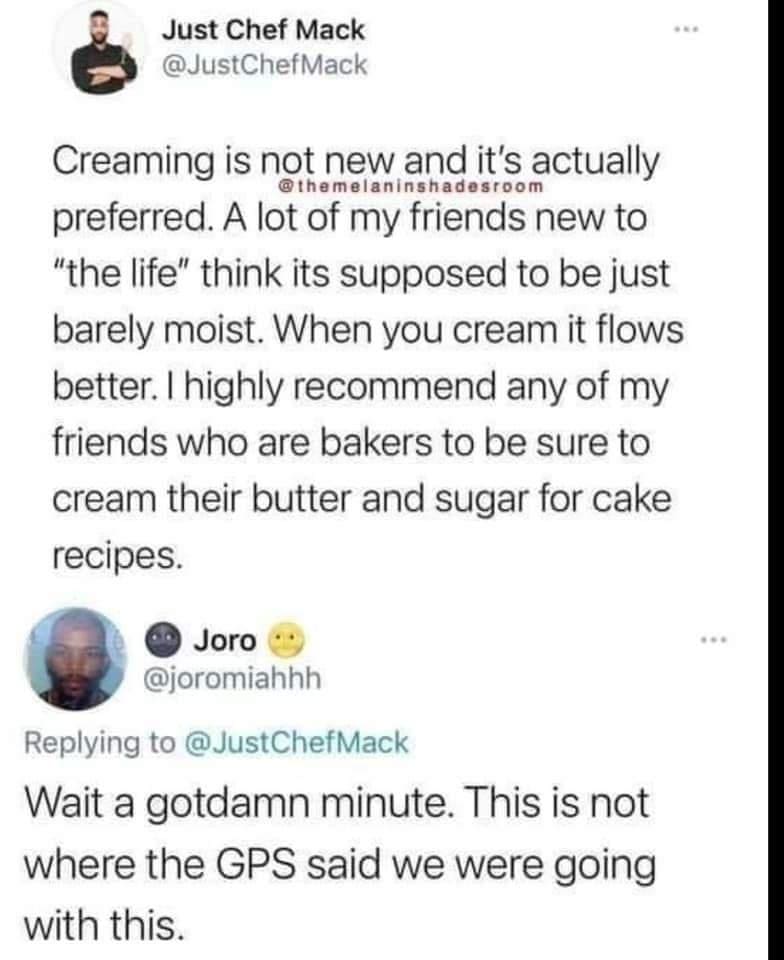Viewport: 784px width, 960px height.
Task: Click "with this." ending Joro's reply
Action: click(103, 925)
